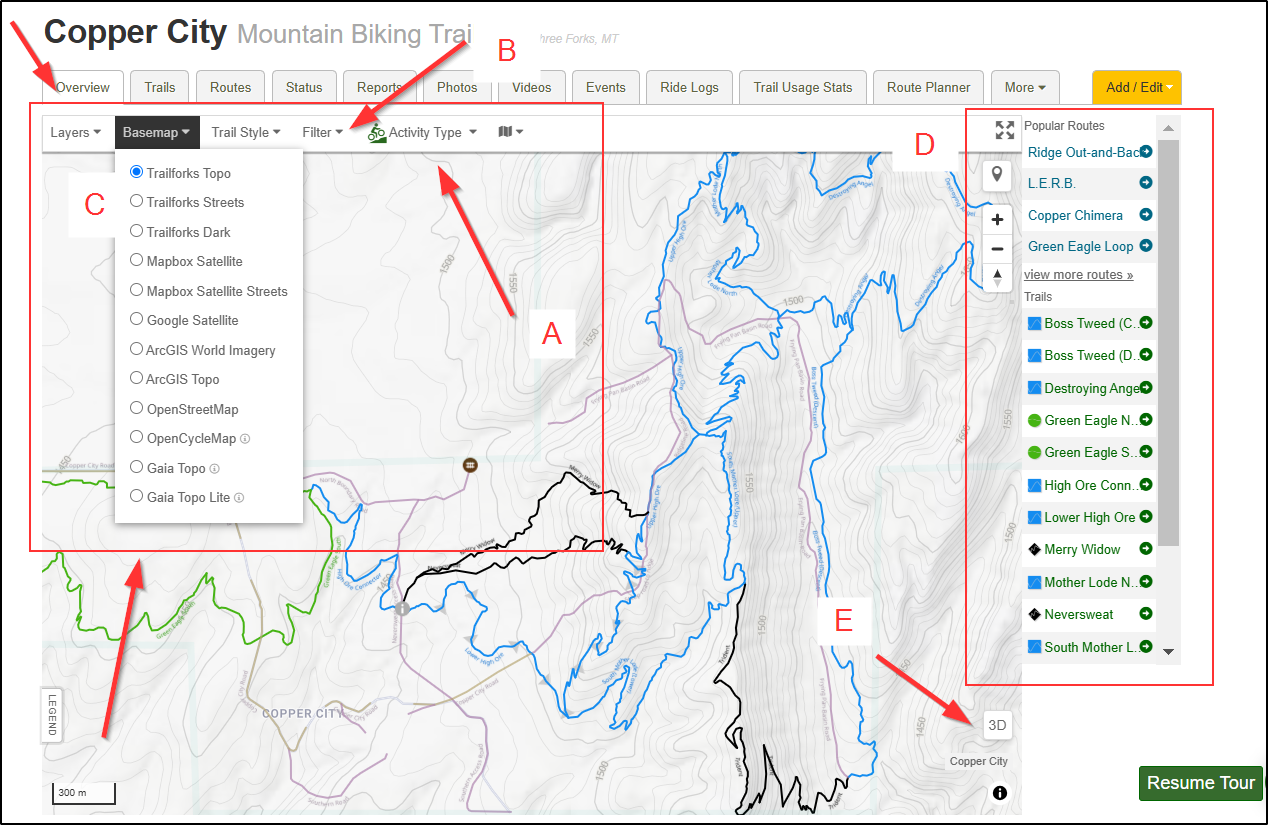
Task: Click the Legend tab on map edge
Action: click(52, 715)
